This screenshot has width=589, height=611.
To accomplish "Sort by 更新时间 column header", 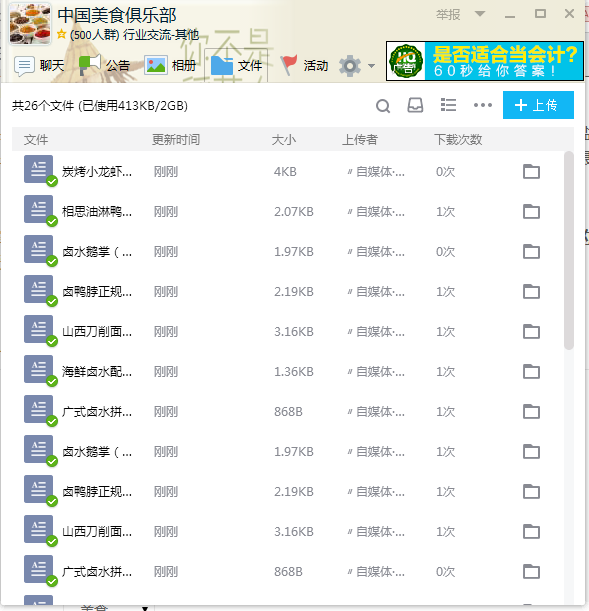I will [x=176, y=140].
